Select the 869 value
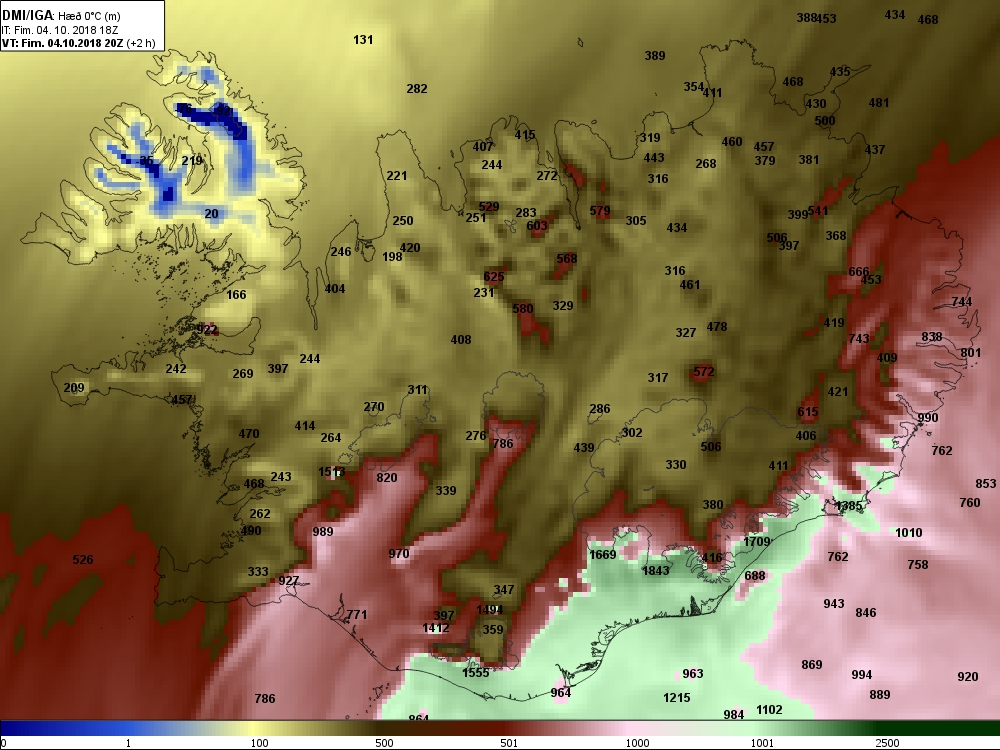 [x=811, y=665]
